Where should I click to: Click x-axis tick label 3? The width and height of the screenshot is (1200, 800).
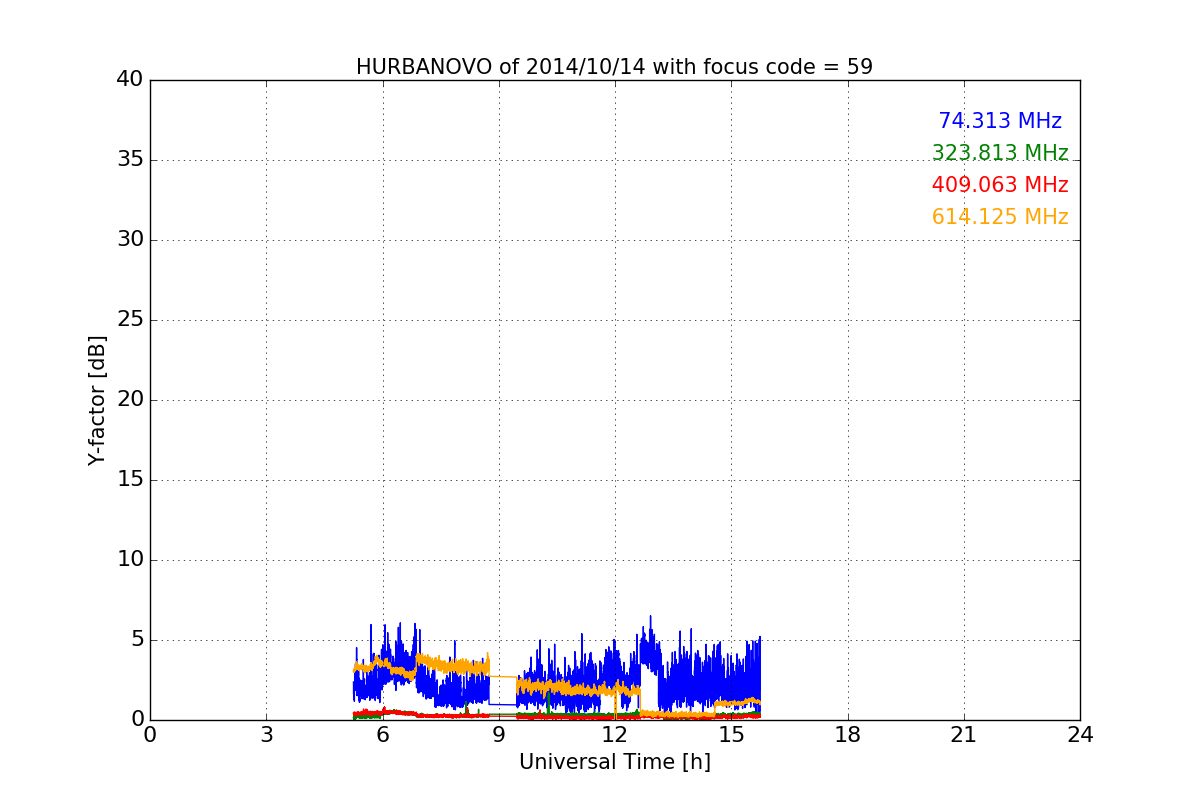coord(266,735)
